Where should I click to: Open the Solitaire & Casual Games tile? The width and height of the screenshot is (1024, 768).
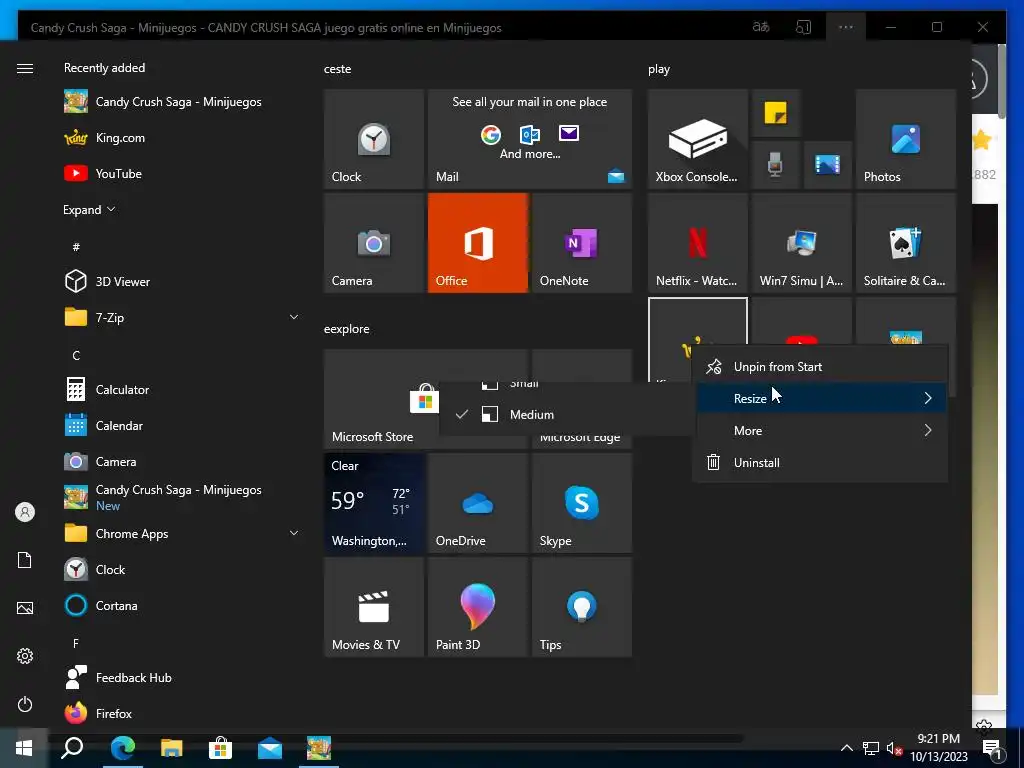coord(906,243)
